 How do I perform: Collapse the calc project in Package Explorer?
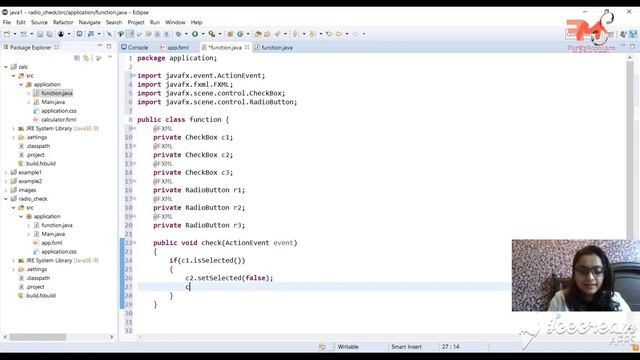point(6,67)
